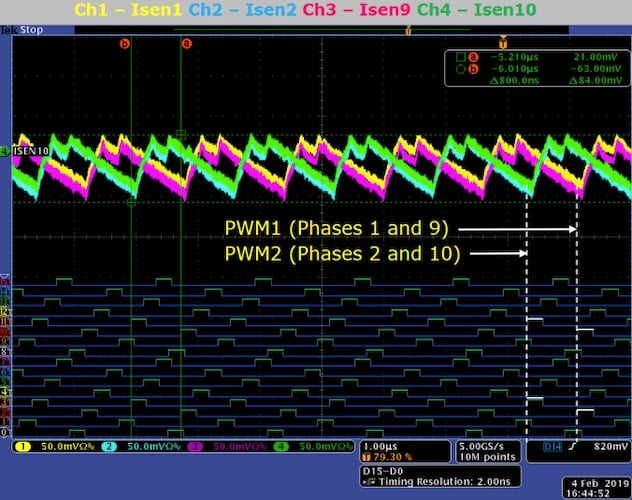The height and width of the screenshot is (500, 632).
Task: Click the orange cursor 'b' marker
Action: (x=125, y=44)
